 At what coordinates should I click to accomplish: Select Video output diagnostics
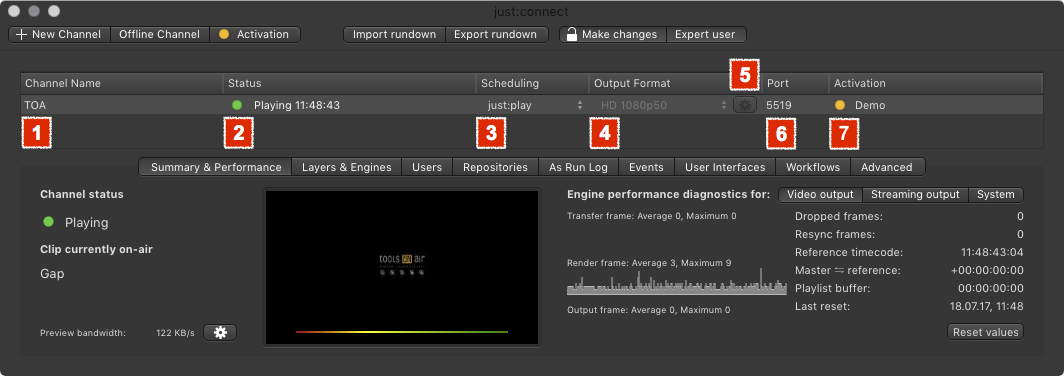pyautogui.click(x=820, y=195)
